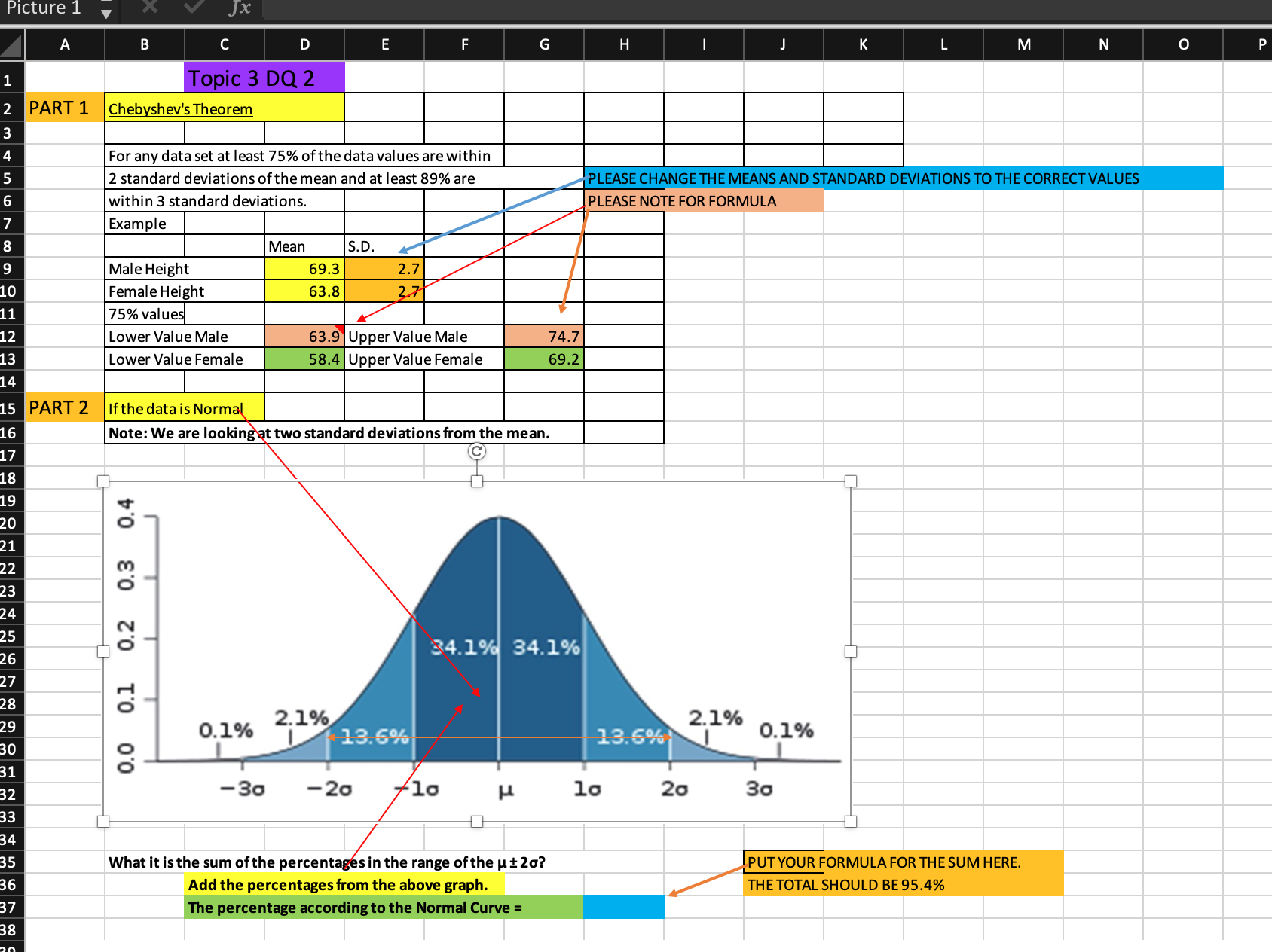Select the 'Female Height' label cell
Image resolution: width=1272 pixels, height=952 pixels.
point(185,291)
